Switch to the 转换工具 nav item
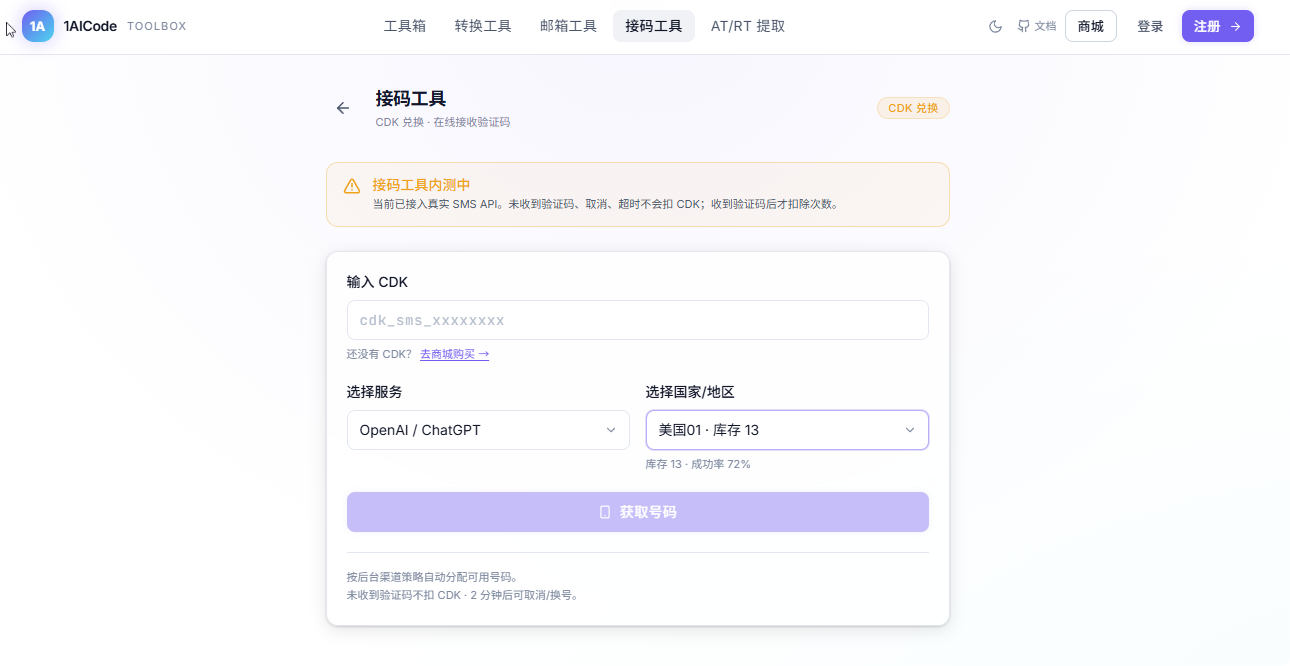 point(483,26)
